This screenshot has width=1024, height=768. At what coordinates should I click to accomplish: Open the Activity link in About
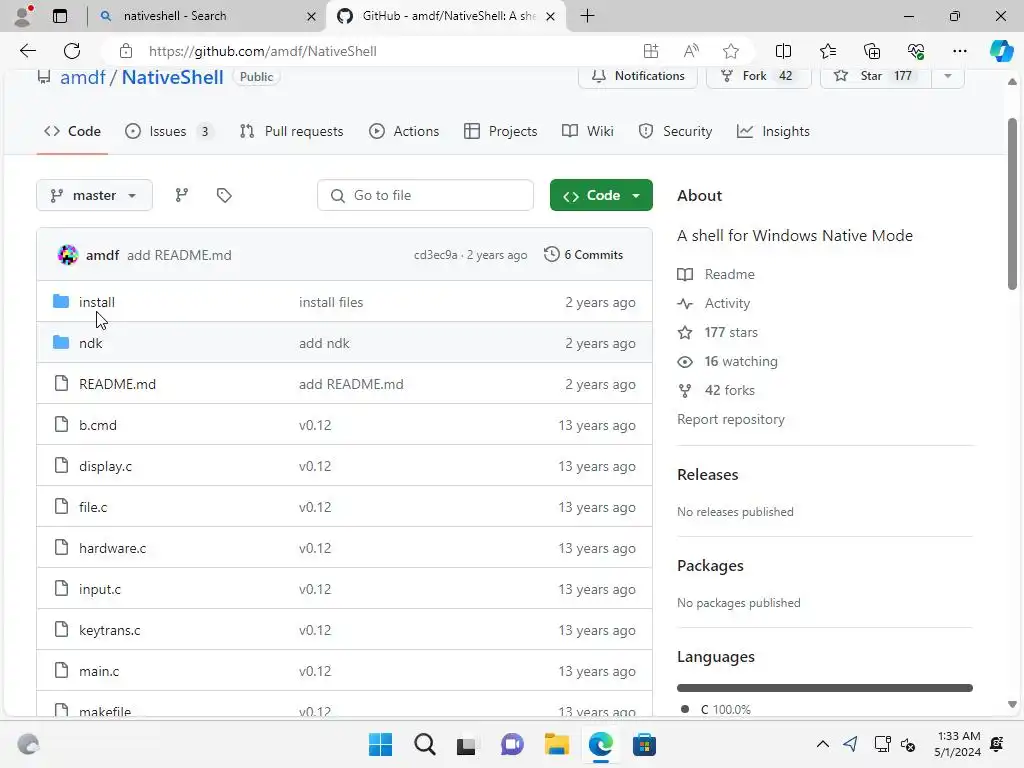click(x=714, y=303)
